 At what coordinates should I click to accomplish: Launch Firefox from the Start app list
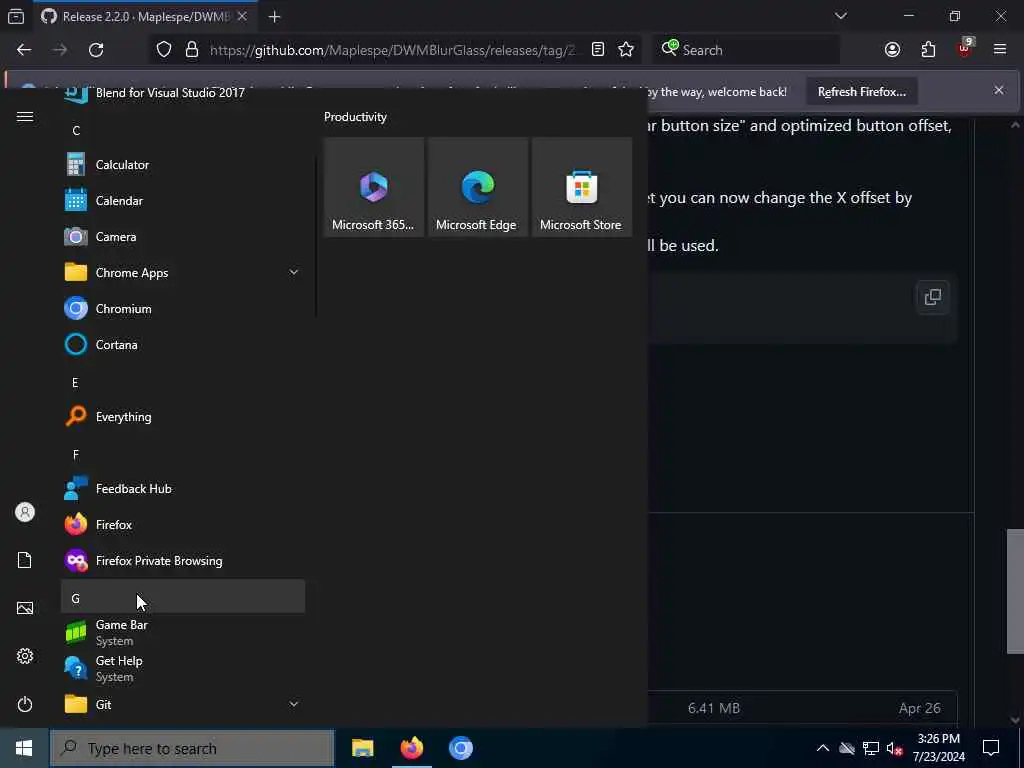[183, 524]
